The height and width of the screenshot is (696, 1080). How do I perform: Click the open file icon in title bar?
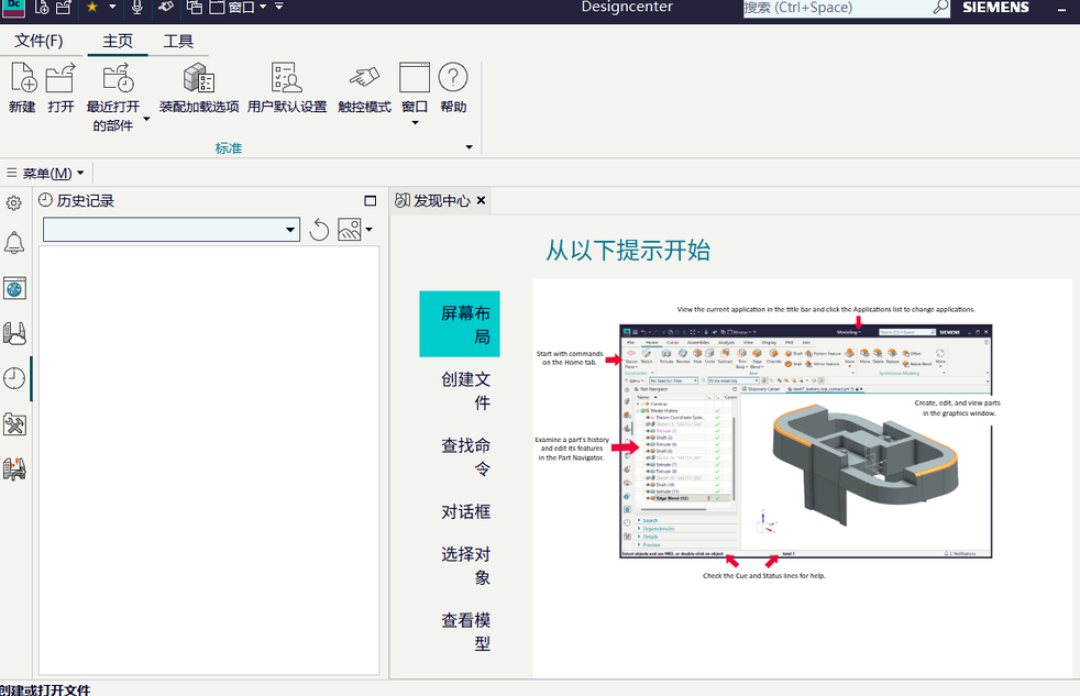coord(64,7)
